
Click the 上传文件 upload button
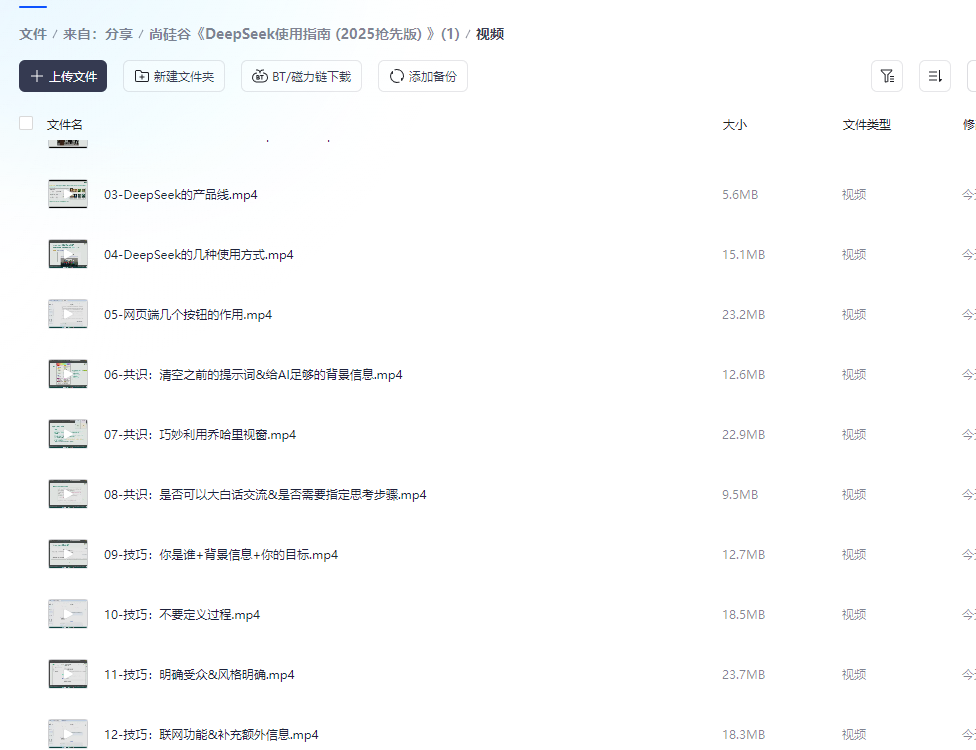(x=63, y=76)
